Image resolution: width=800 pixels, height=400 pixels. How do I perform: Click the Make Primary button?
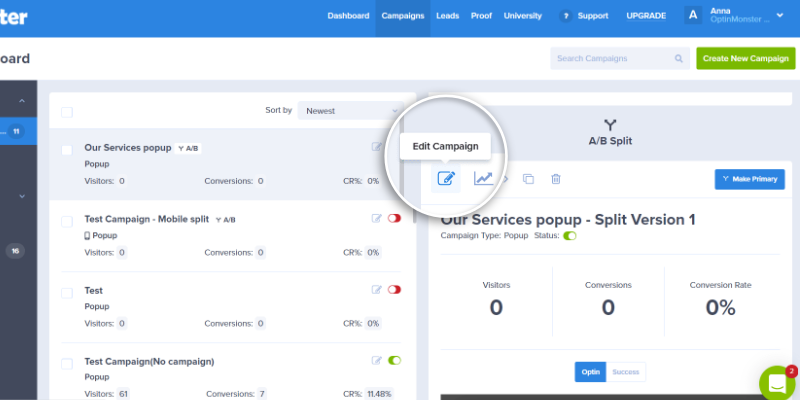click(x=749, y=179)
